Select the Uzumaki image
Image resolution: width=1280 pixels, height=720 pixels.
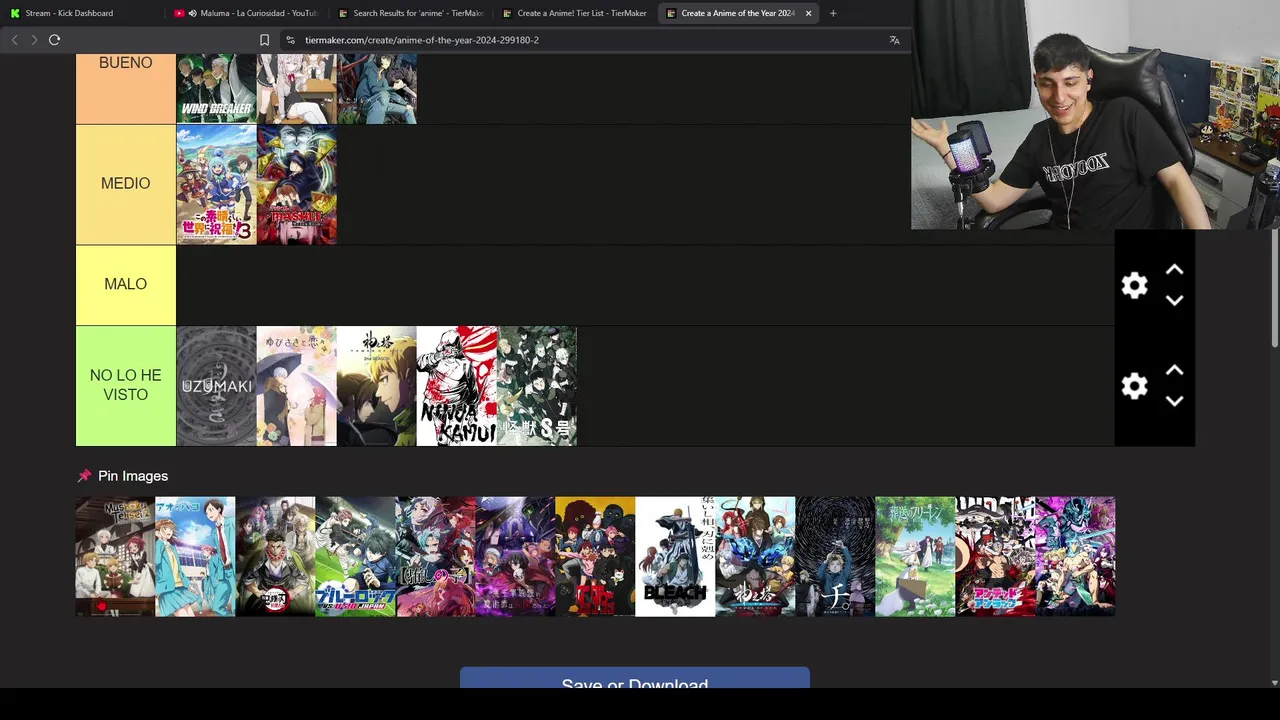click(216, 386)
